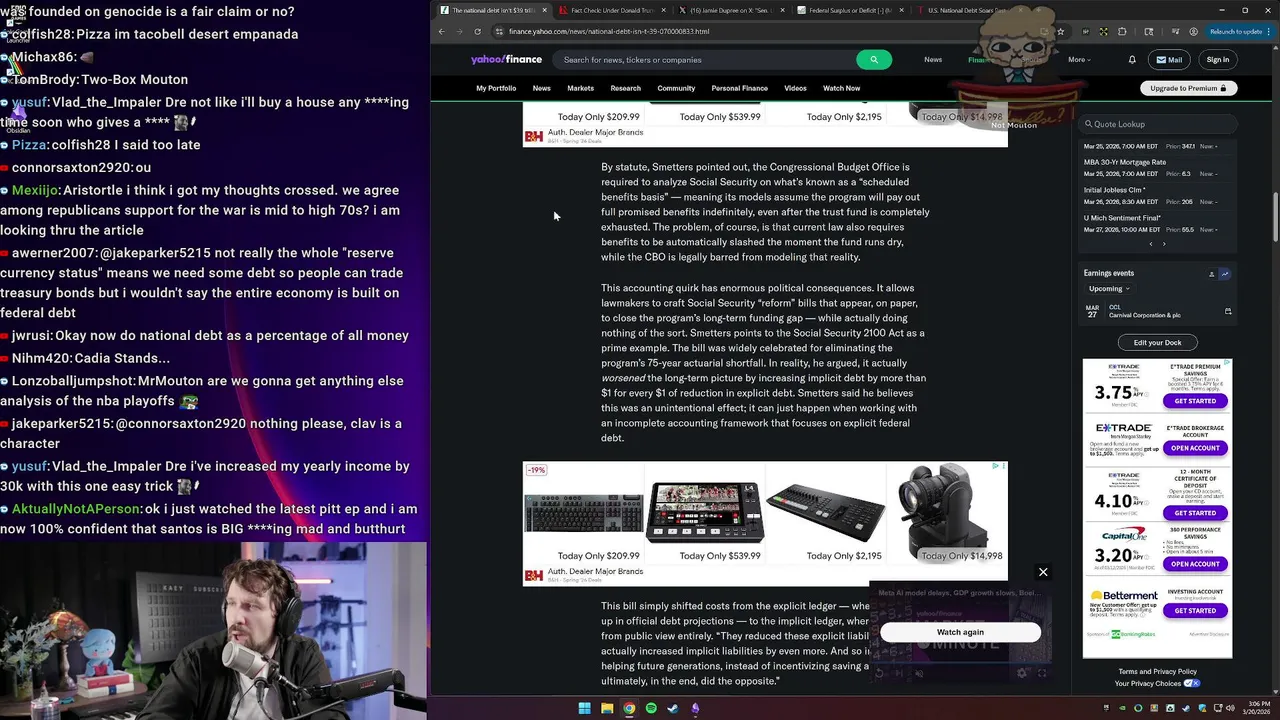Open the Markets menu item
Image resolution: width=1280 pixels, height=720 pixels.
[x=580, y=88]
